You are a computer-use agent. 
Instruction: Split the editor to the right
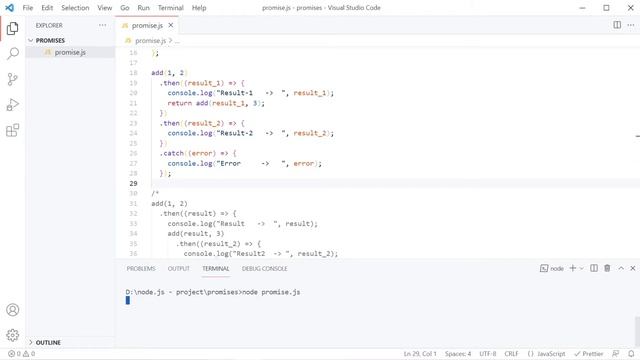pos(617,25)
